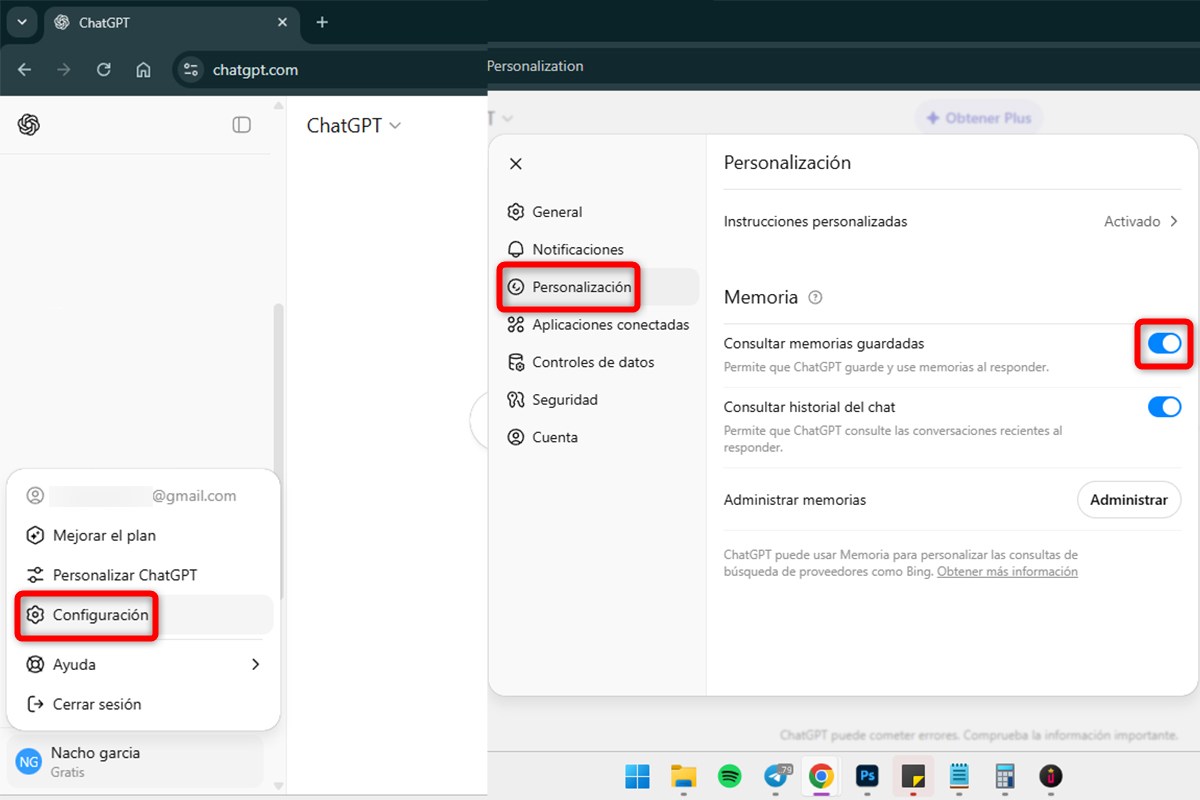Open Calculator from the taskbar
This screenshot has height=800, width=1200.
click(1005, 776)
